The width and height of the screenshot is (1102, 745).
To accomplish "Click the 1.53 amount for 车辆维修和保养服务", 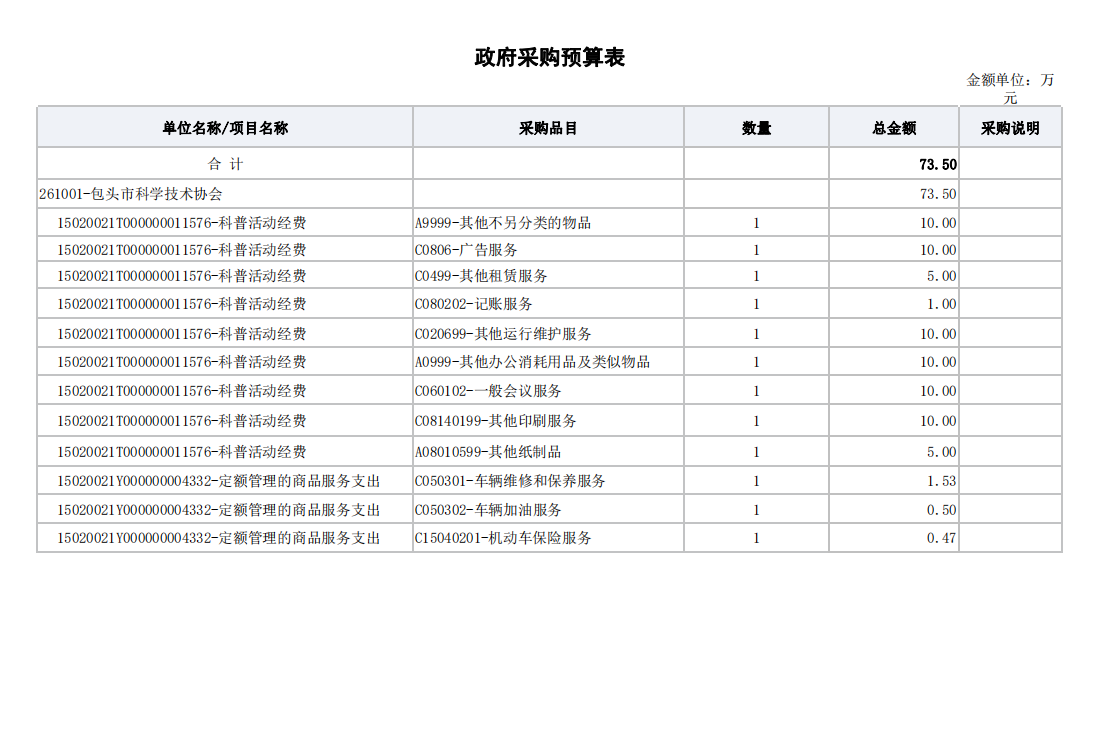I will coord(942,481).
